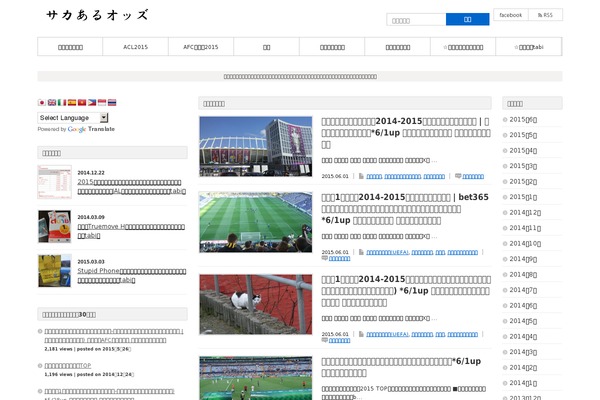This screenshot has width=600, height=400.
Task: Click the Google Translate attribution link
Action: coord(91,129)
